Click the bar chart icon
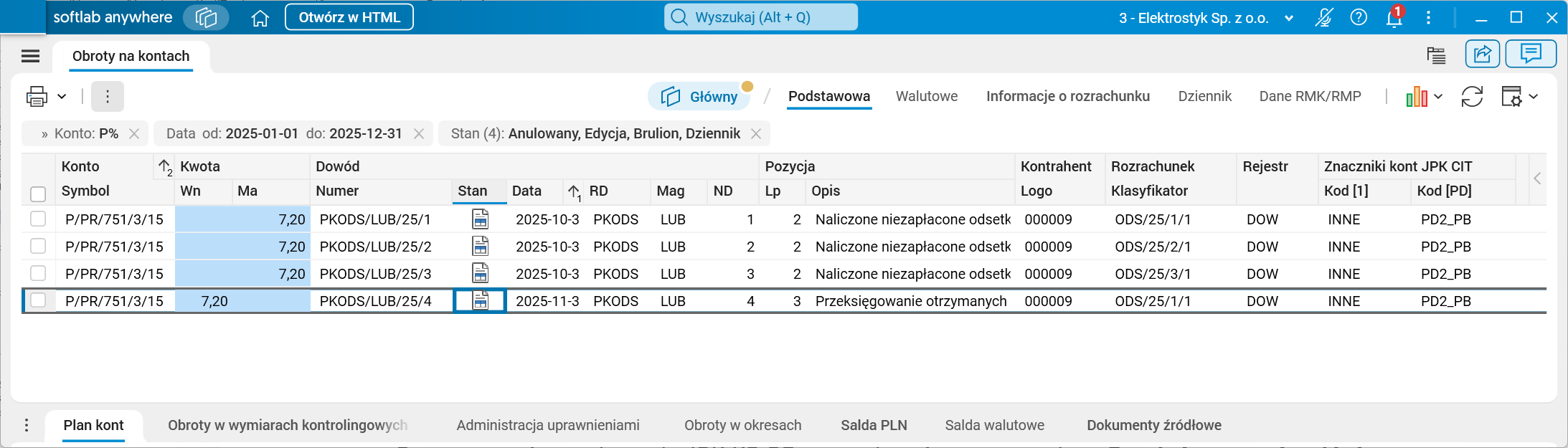Viewport: 1568px width, 448px height. (x=1417, y=97)
